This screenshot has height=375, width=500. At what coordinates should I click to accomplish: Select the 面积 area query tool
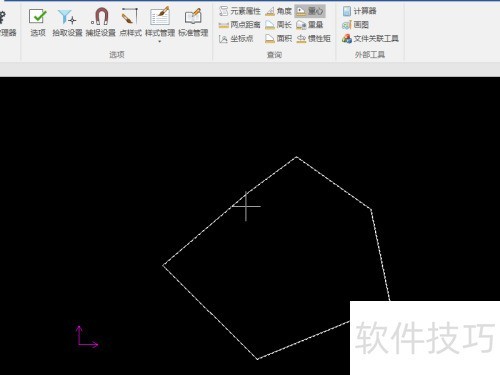point(279,39)
